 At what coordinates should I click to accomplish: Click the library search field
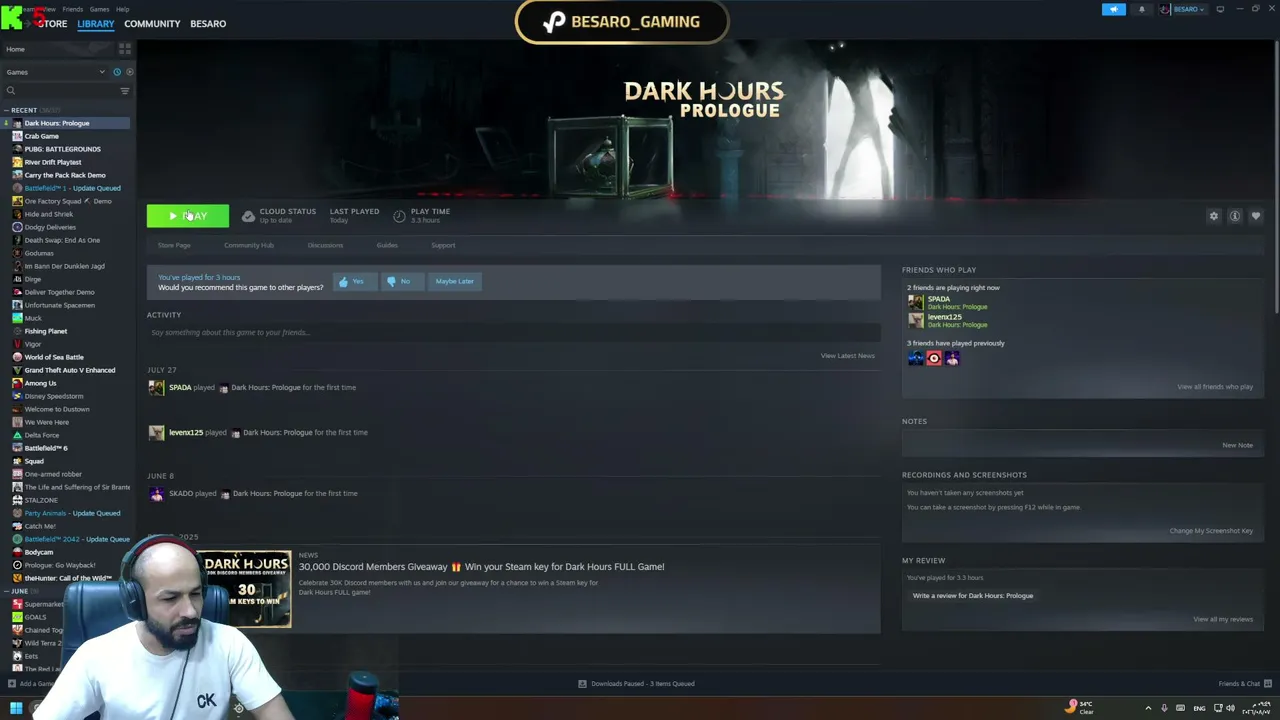(60, 91)
